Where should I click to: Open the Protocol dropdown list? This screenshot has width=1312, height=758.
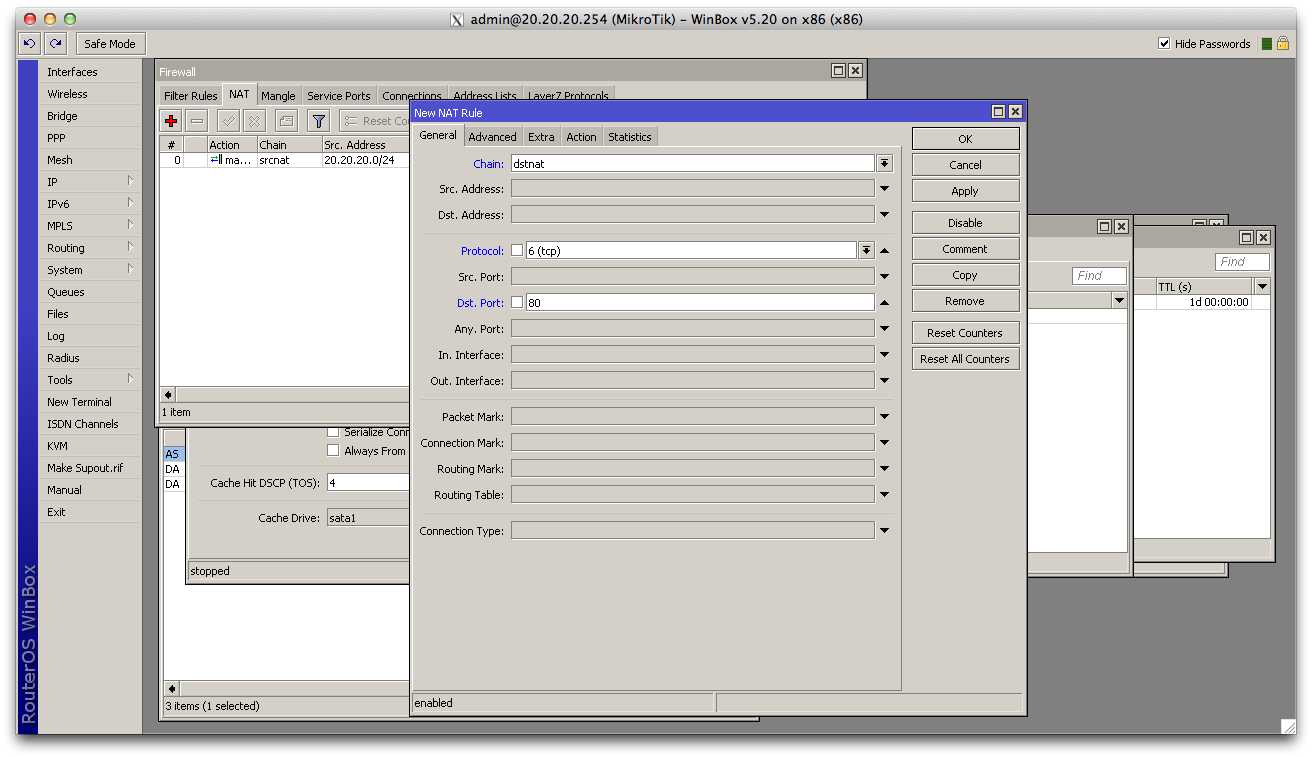[x=866, y=251]
